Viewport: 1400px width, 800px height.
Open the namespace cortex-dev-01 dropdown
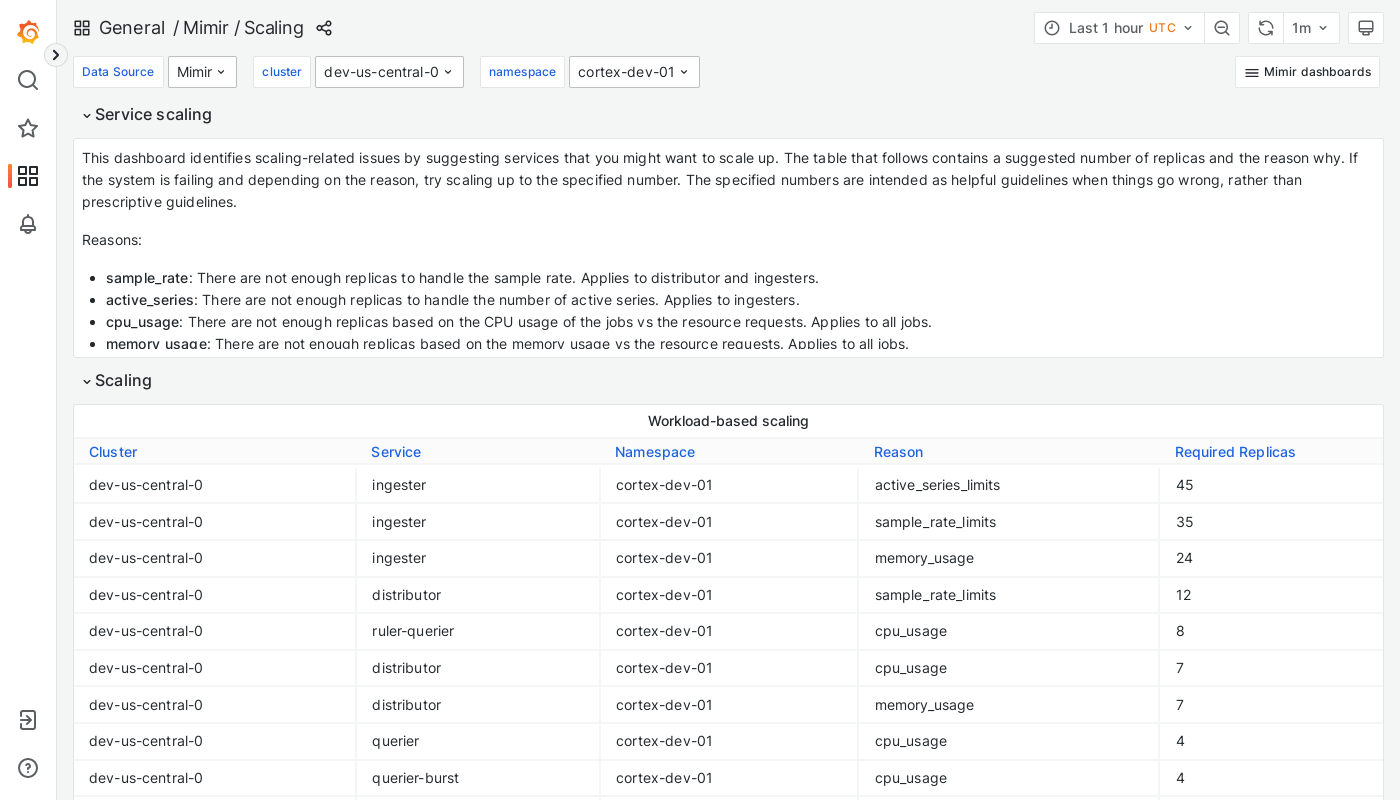pyautogui.click(x=634, y=71)
